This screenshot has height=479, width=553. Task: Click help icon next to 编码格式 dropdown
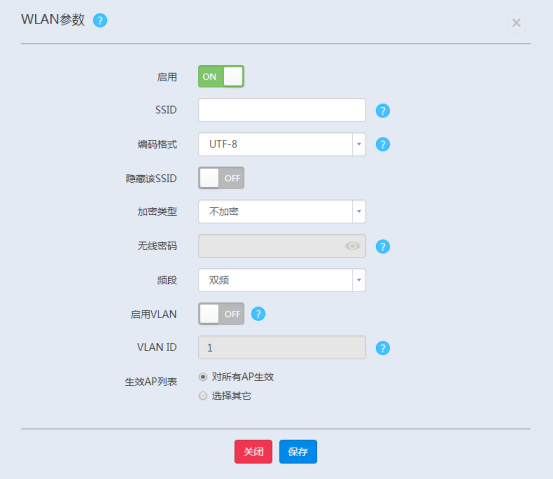click(x=383, y=144)
